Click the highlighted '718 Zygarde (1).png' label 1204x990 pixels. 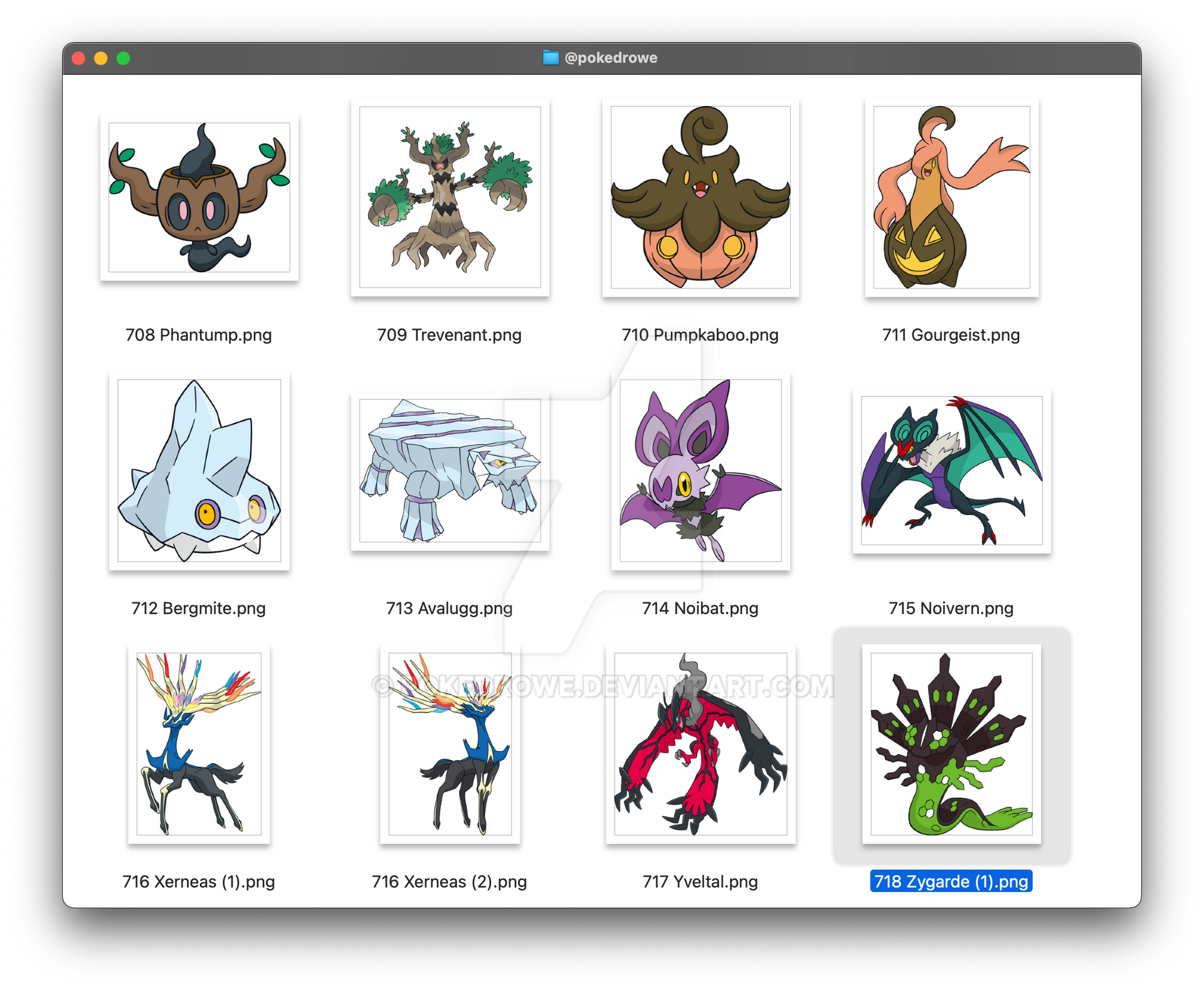[951, 881]
